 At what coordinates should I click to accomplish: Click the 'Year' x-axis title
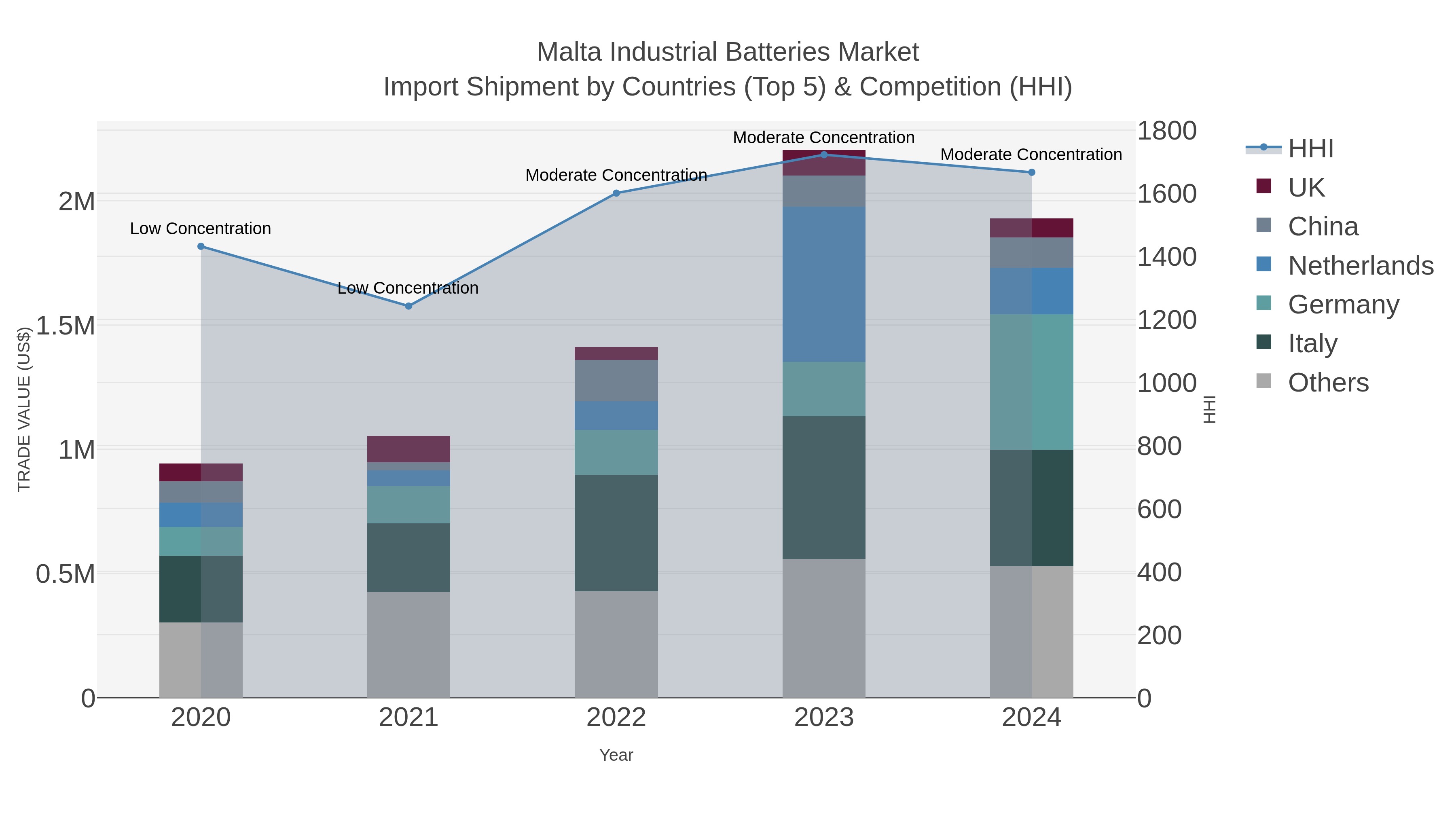click(x=617, y=755)
